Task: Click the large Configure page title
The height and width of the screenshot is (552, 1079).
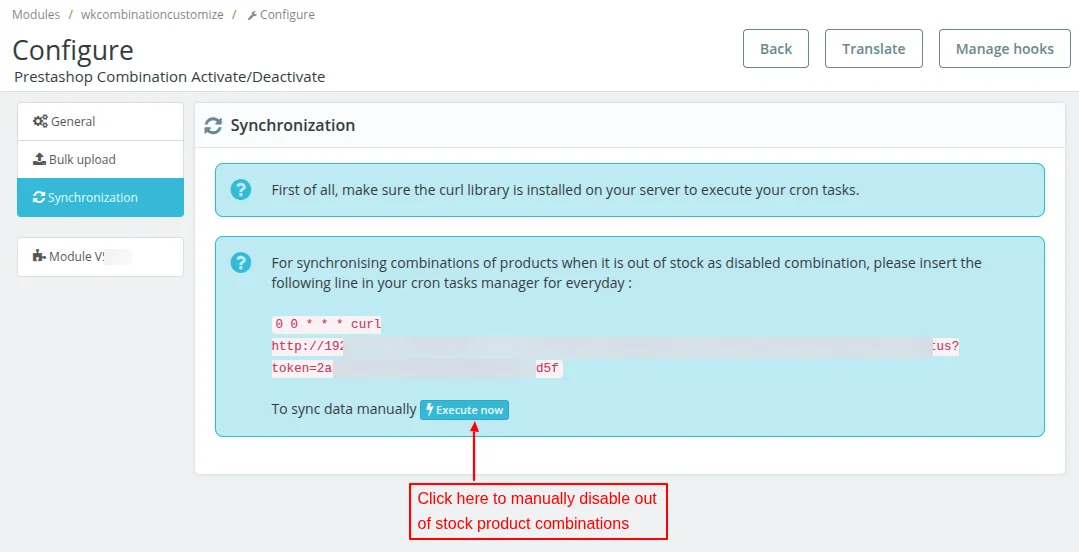Action: [73, 50]
